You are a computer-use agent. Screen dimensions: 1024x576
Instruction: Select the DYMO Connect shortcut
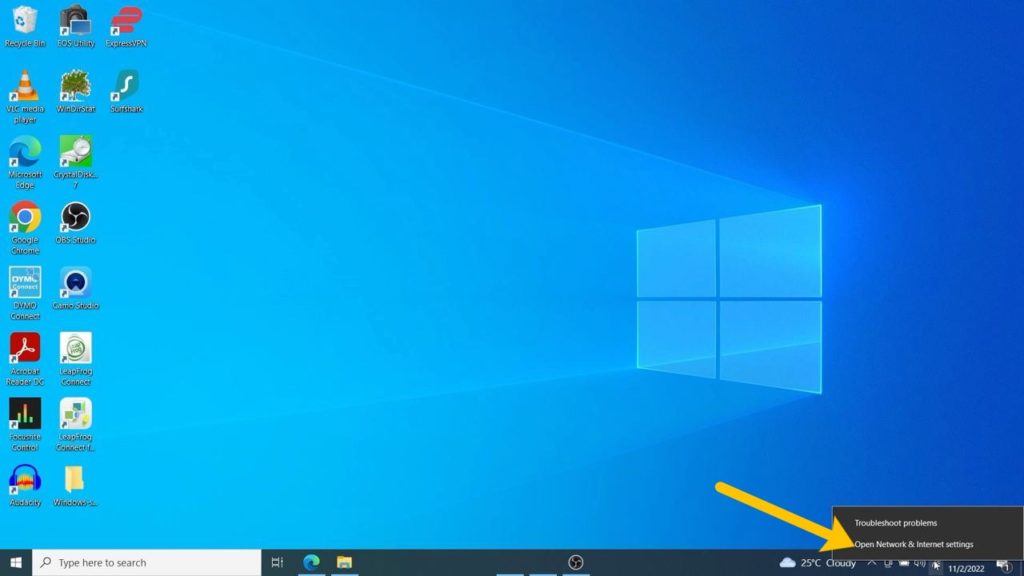[x=25, y=293]
